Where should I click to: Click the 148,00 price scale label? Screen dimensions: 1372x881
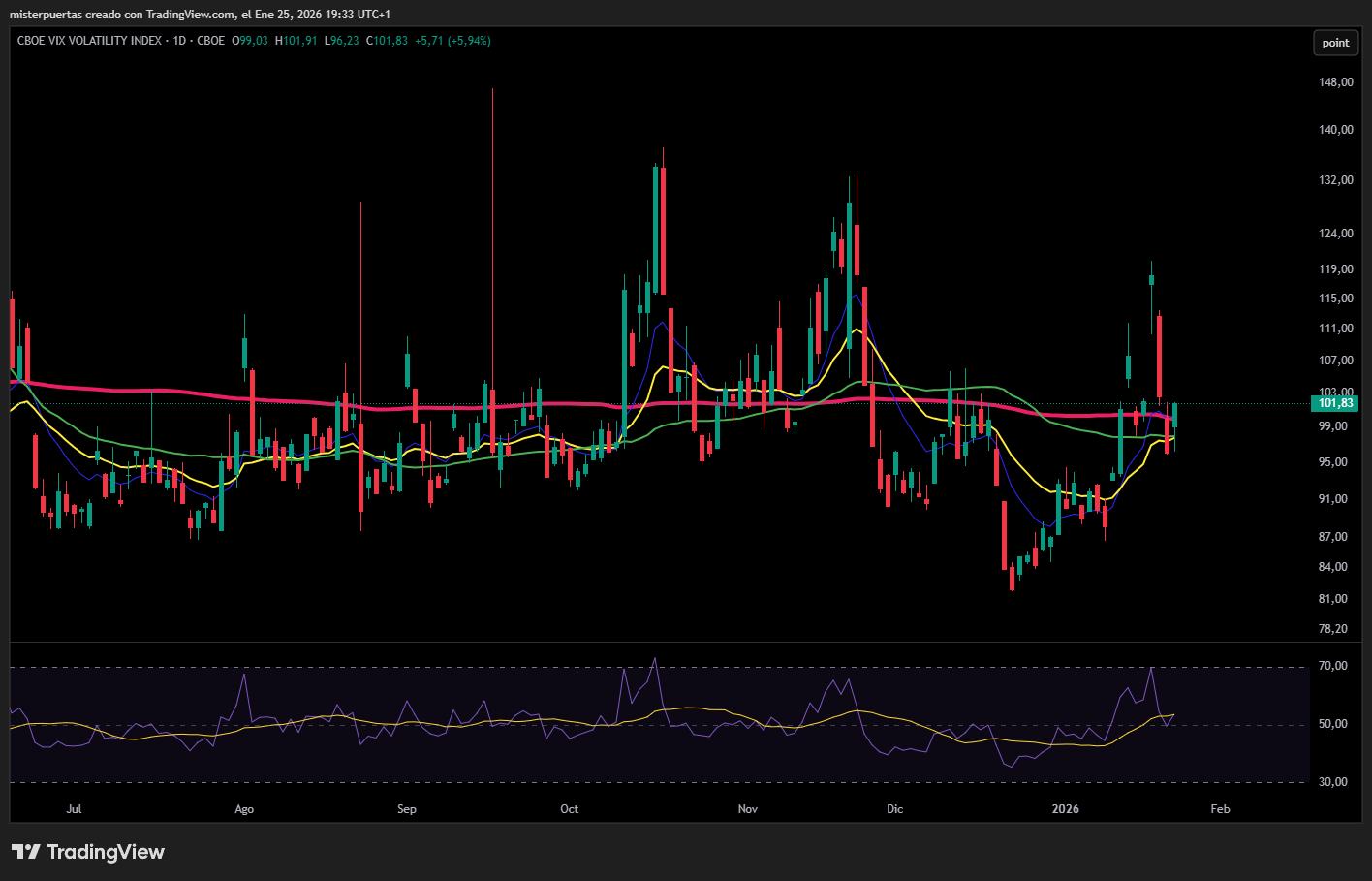(x=1335, y=82)
